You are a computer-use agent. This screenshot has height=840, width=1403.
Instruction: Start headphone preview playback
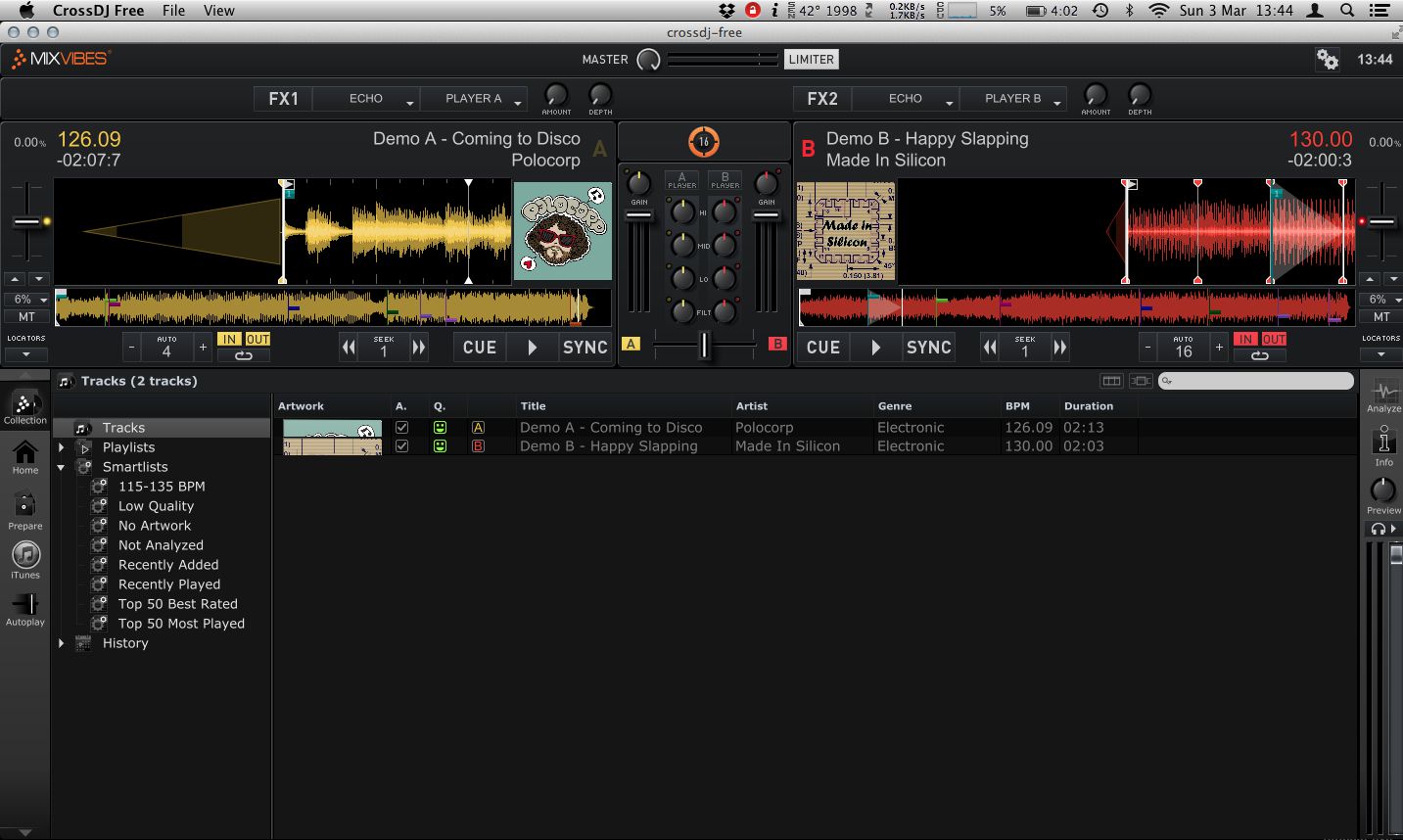(1383, 529)
